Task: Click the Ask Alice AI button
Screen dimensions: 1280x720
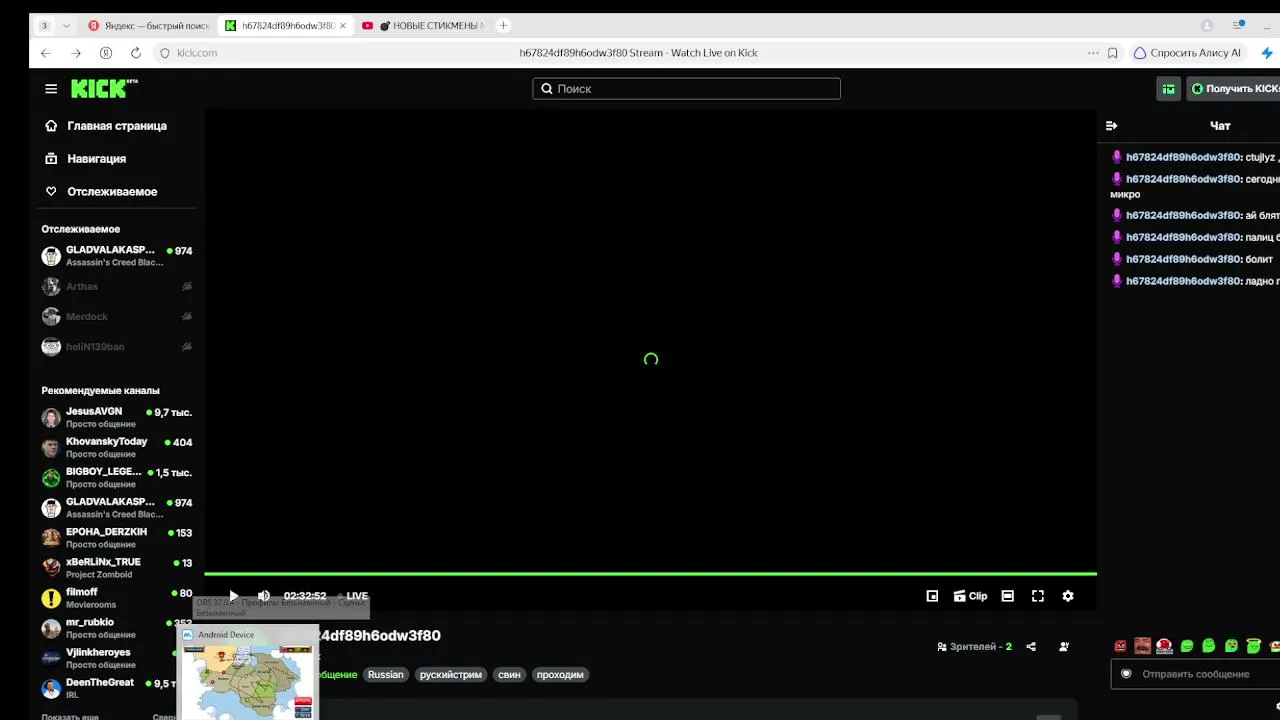Action: click(1187, 53)
